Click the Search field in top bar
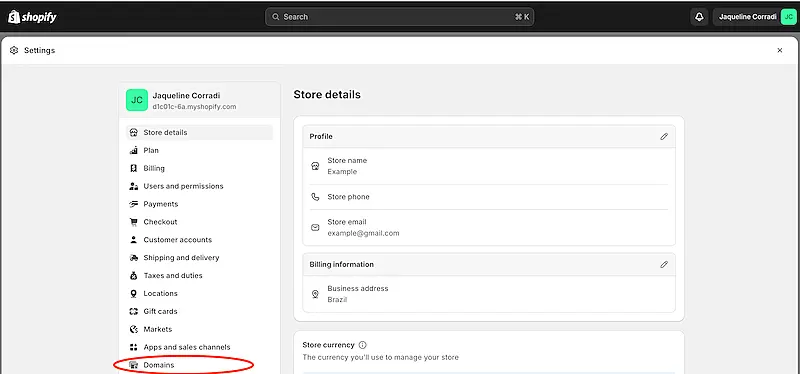Screen dimensions: 800x374 (x=399, y=17)
